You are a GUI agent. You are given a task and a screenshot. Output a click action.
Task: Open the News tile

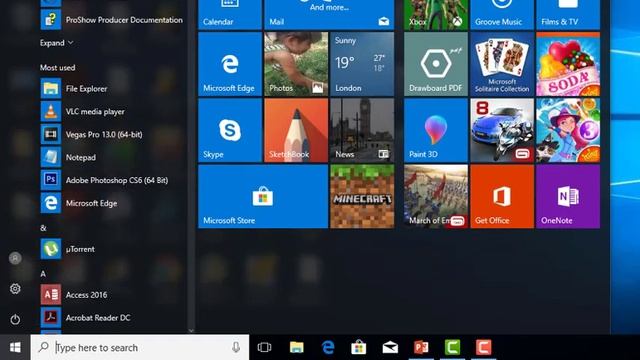(362, 130)
